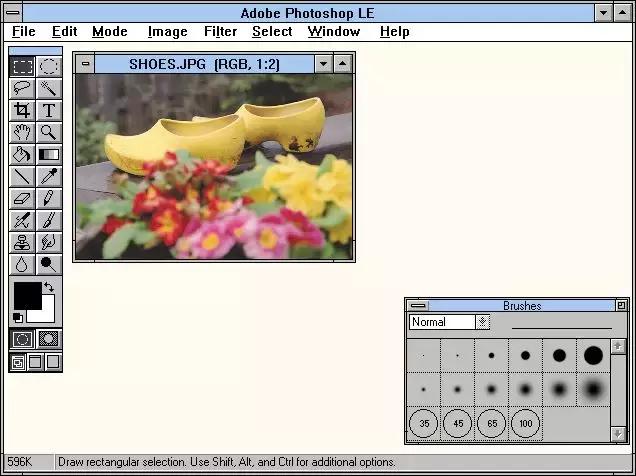Open the Image menu
This screenshot has height=476, width=636.
[167, 32]
